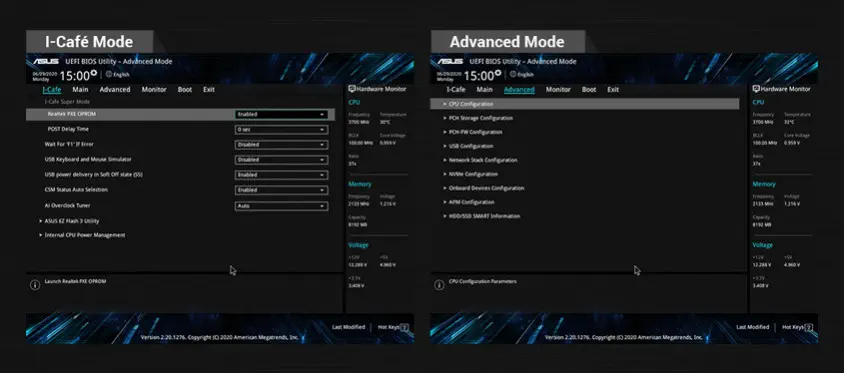This screenshot has width=844, height=373.
Task: Expand NVMe Configuration
Action: point(470,174)
